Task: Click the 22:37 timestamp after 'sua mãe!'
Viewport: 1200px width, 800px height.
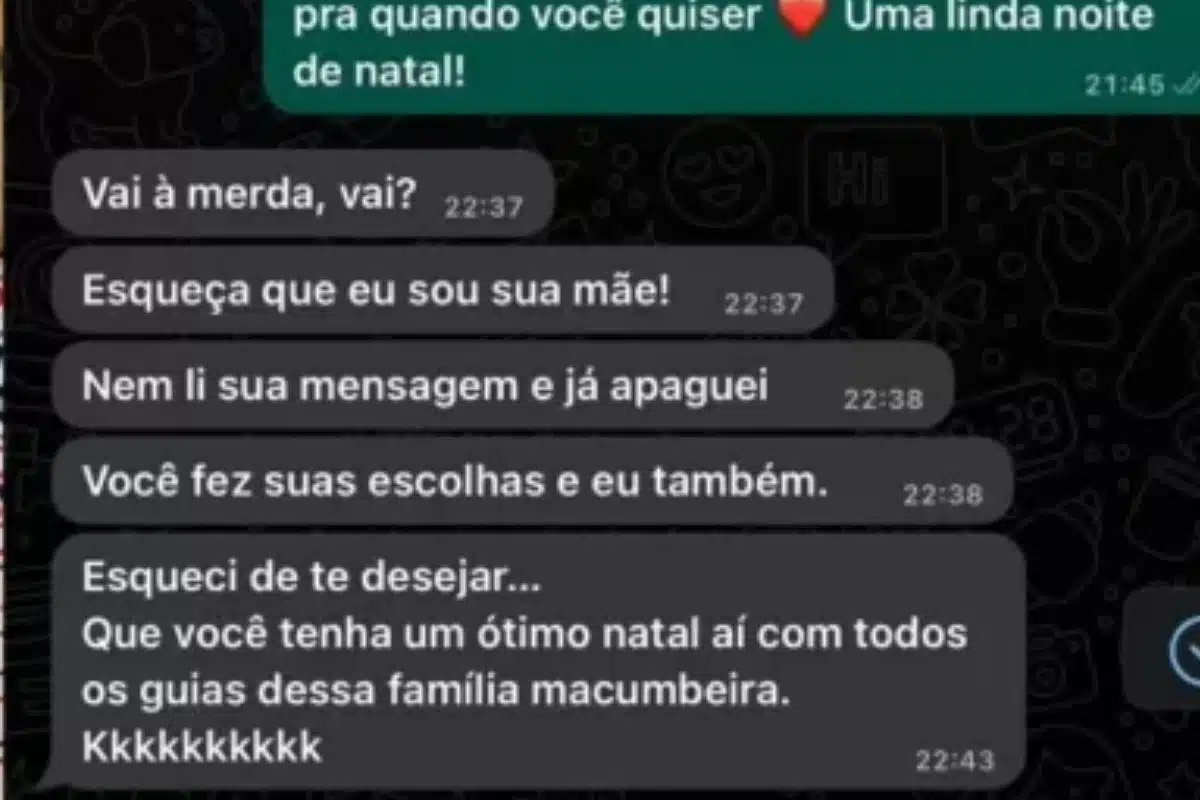Action: 764,304
